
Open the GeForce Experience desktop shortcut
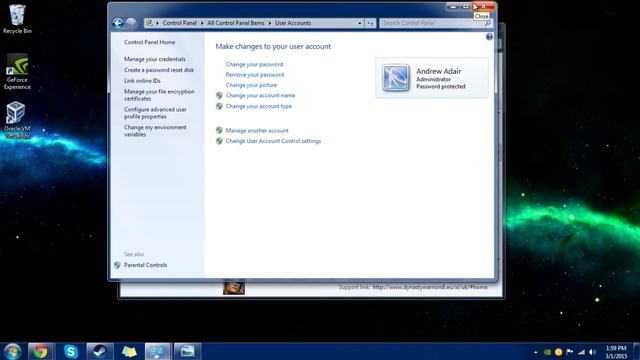click(17, 71)
